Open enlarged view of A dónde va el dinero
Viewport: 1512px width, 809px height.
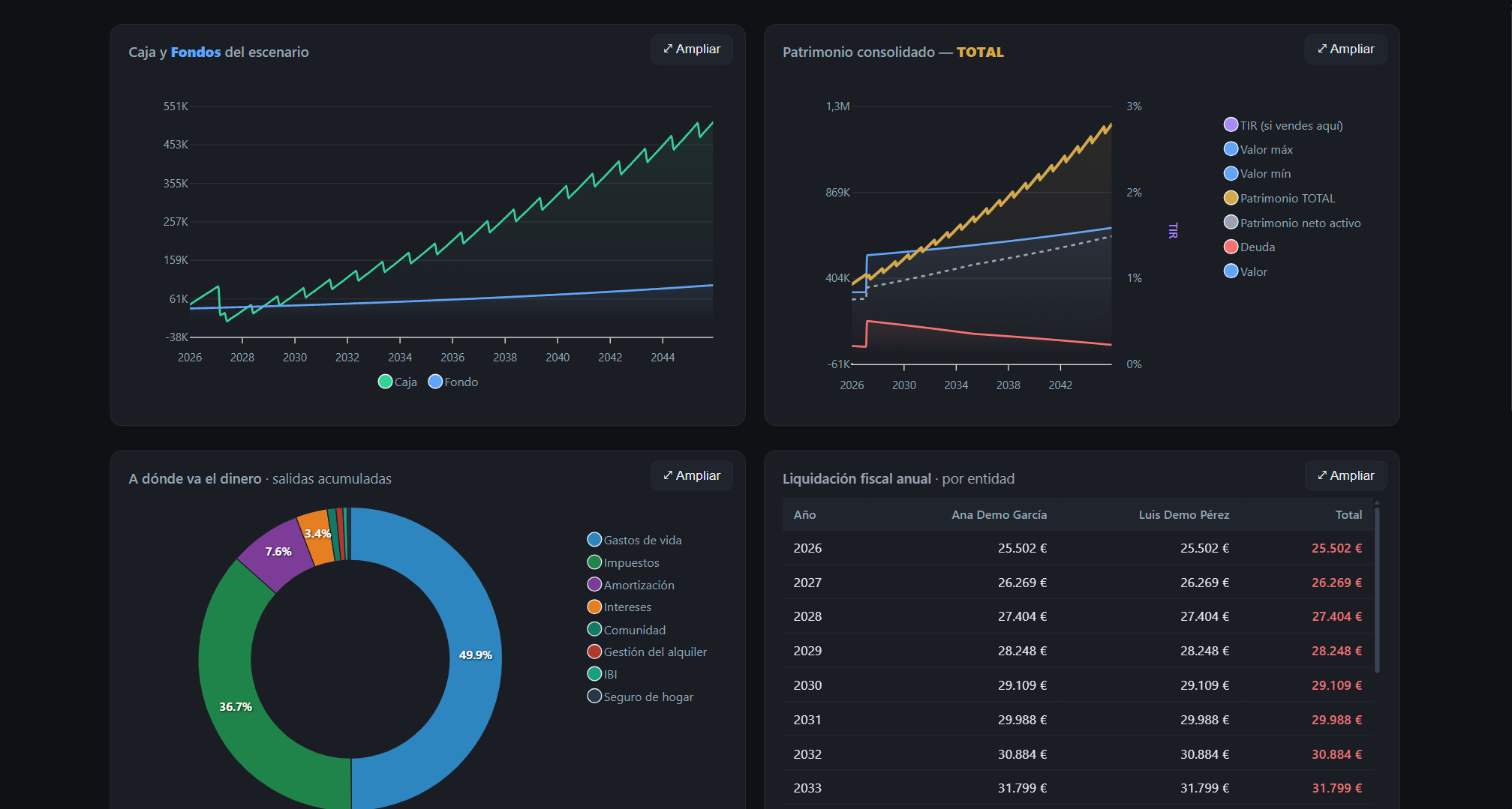[x=691, y=476]
